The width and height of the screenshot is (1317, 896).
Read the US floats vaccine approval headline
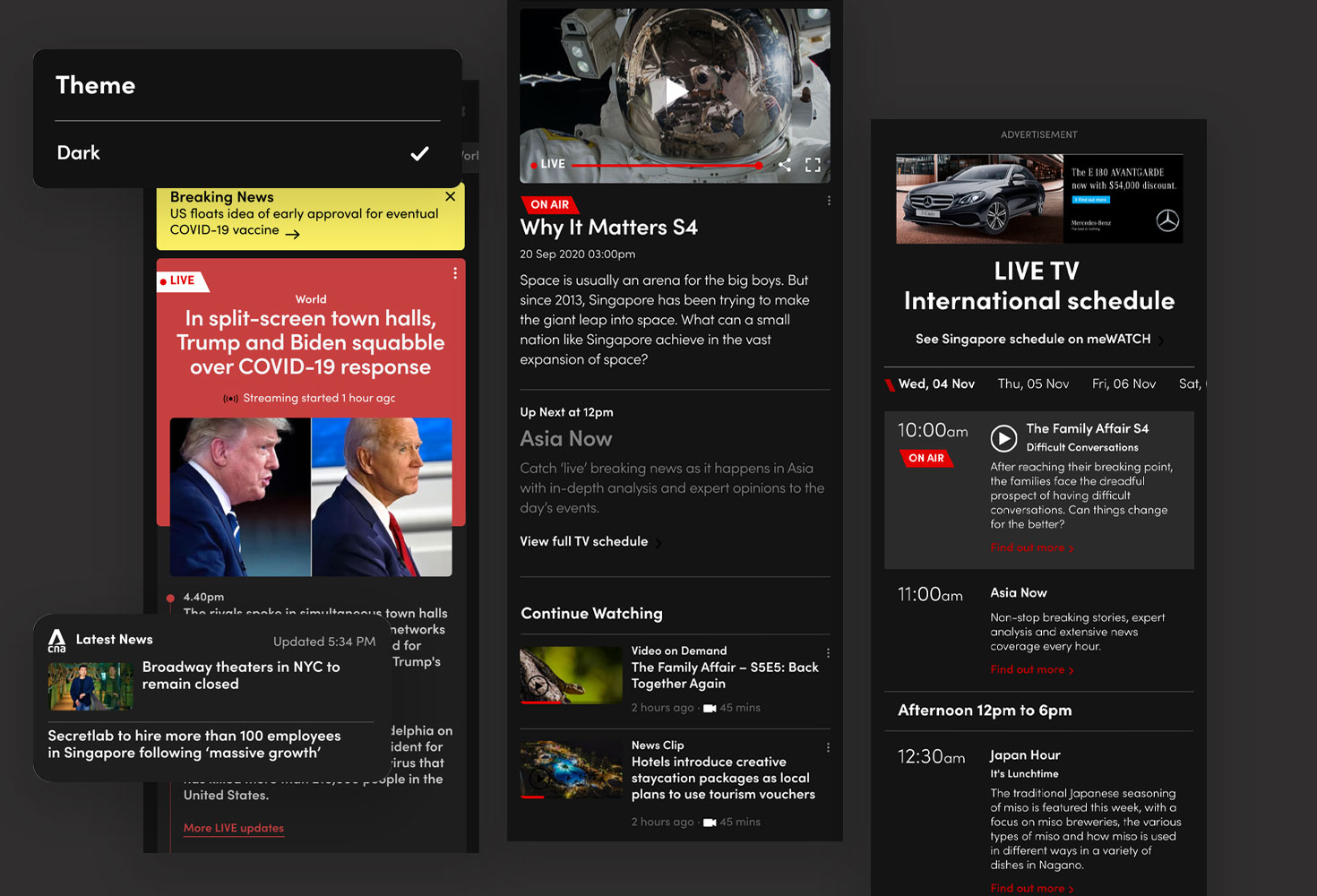304,221
